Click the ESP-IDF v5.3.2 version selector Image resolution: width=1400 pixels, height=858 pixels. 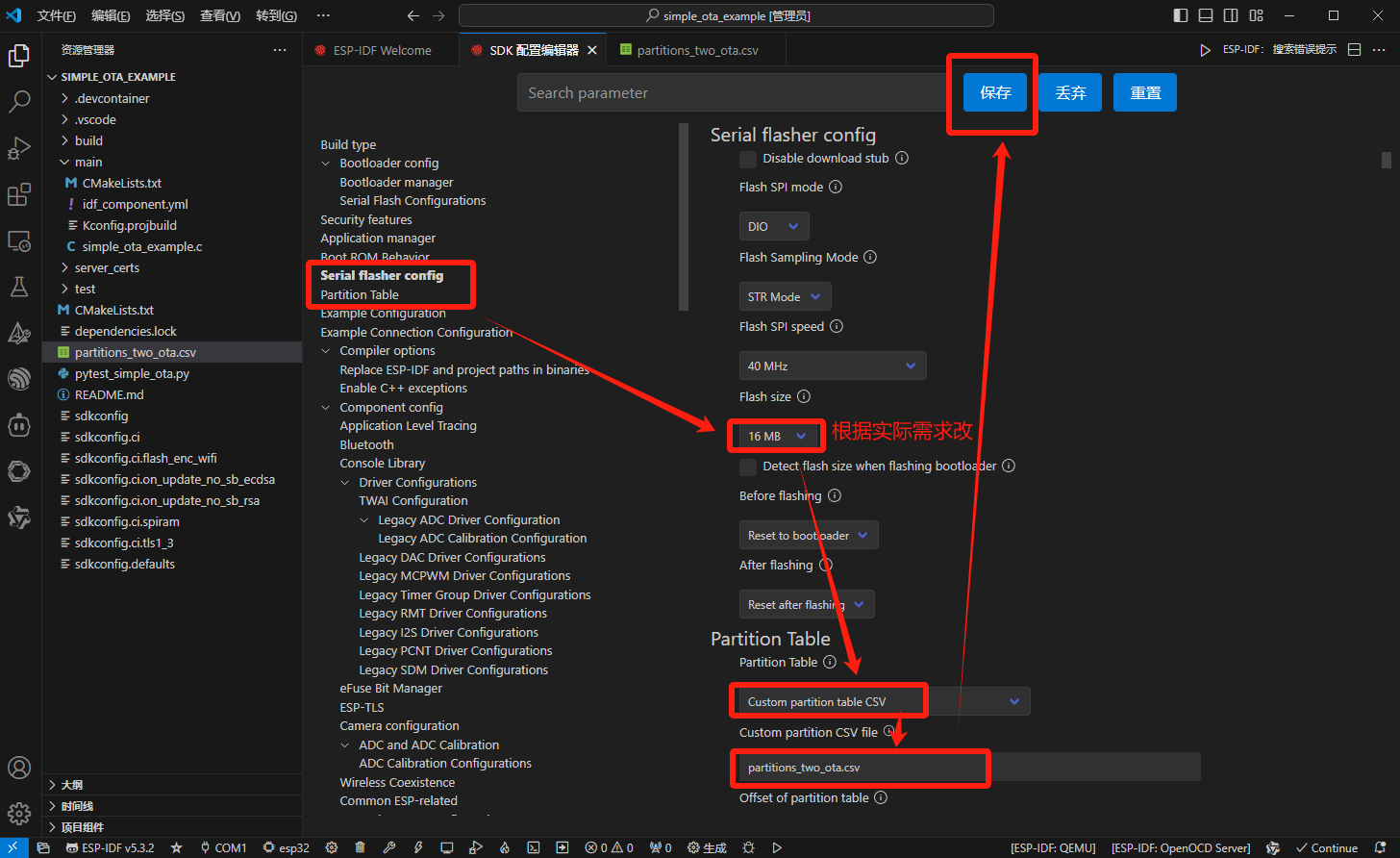tap(110, 847)
